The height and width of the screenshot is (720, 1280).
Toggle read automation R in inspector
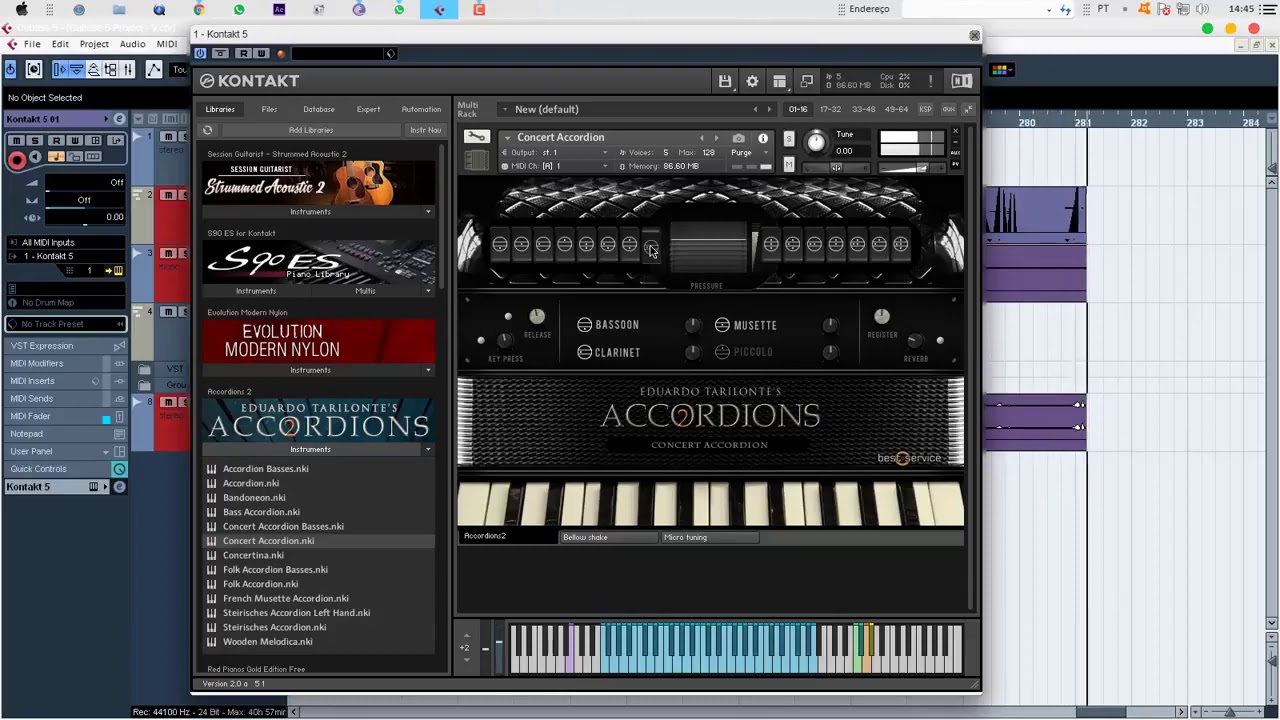(x=57, y=141)
